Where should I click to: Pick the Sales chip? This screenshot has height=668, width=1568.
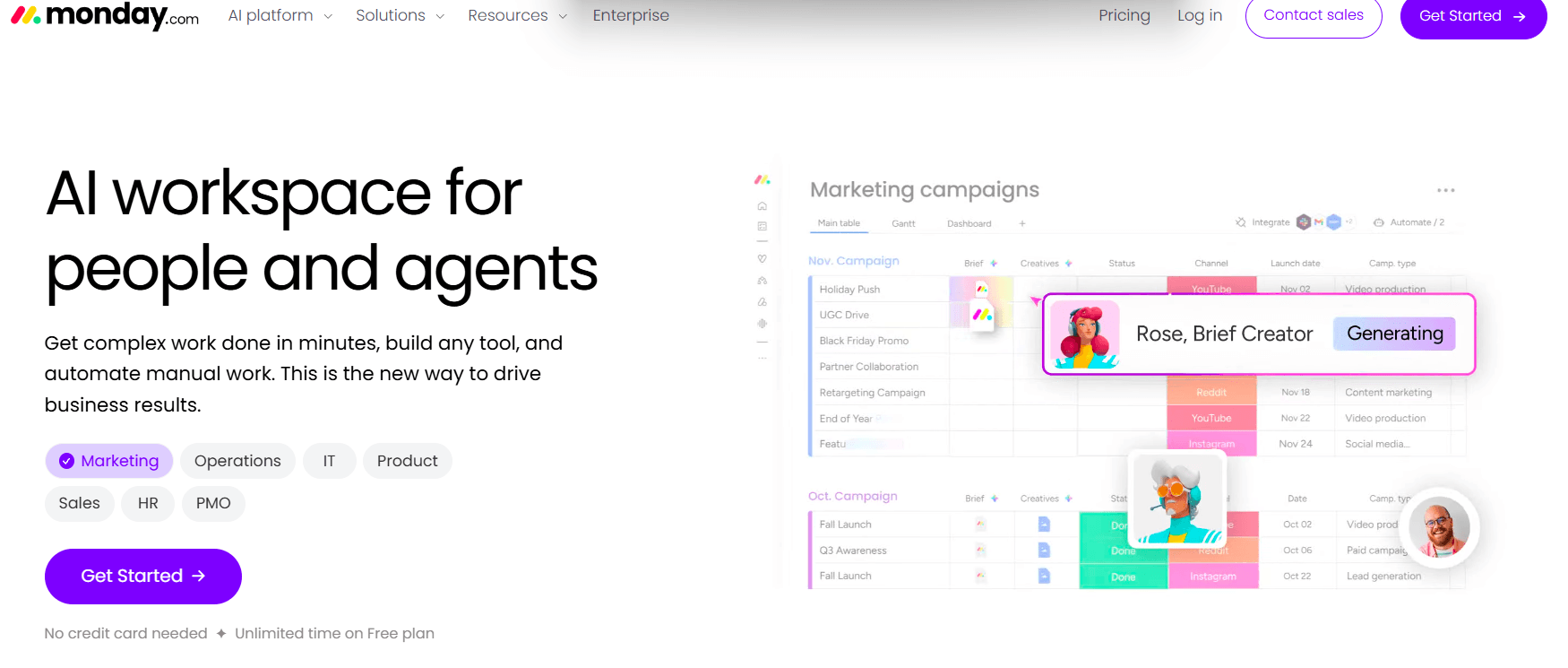tap(80, 503)
